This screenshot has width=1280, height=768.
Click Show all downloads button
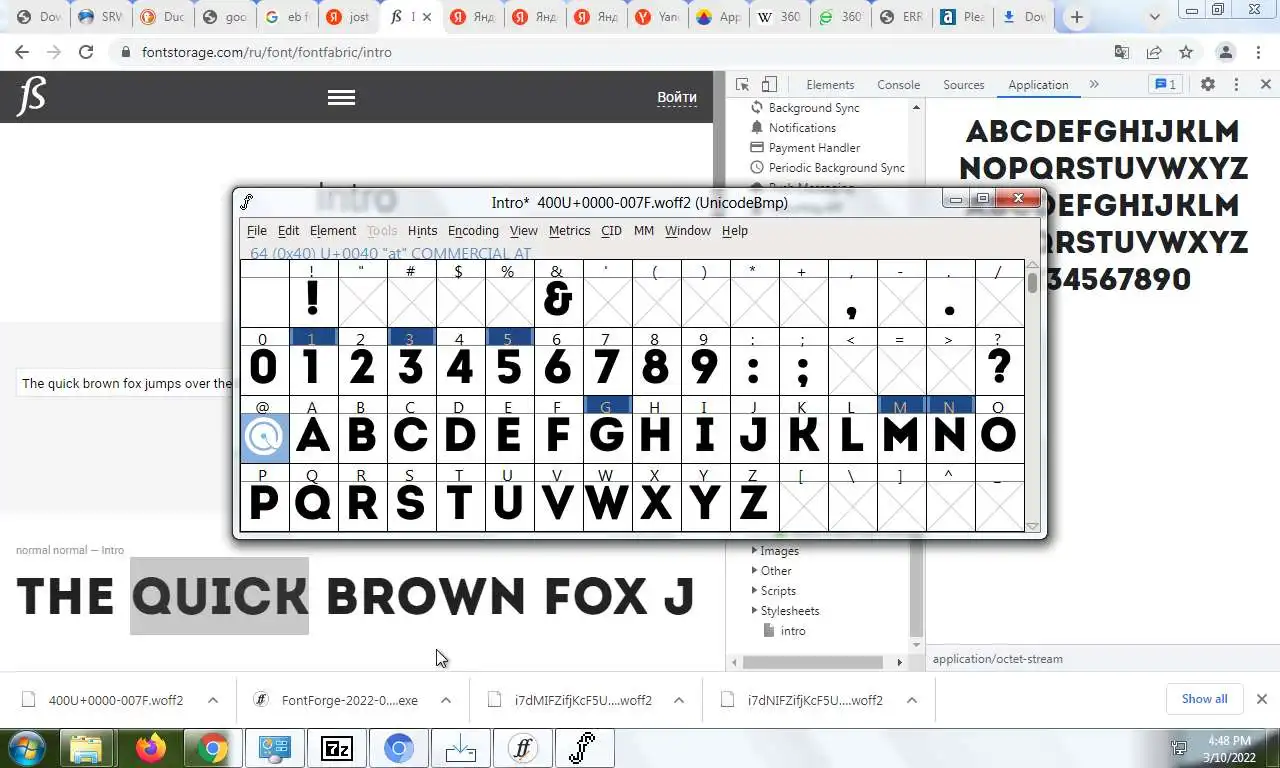(x=1204, y=699)
